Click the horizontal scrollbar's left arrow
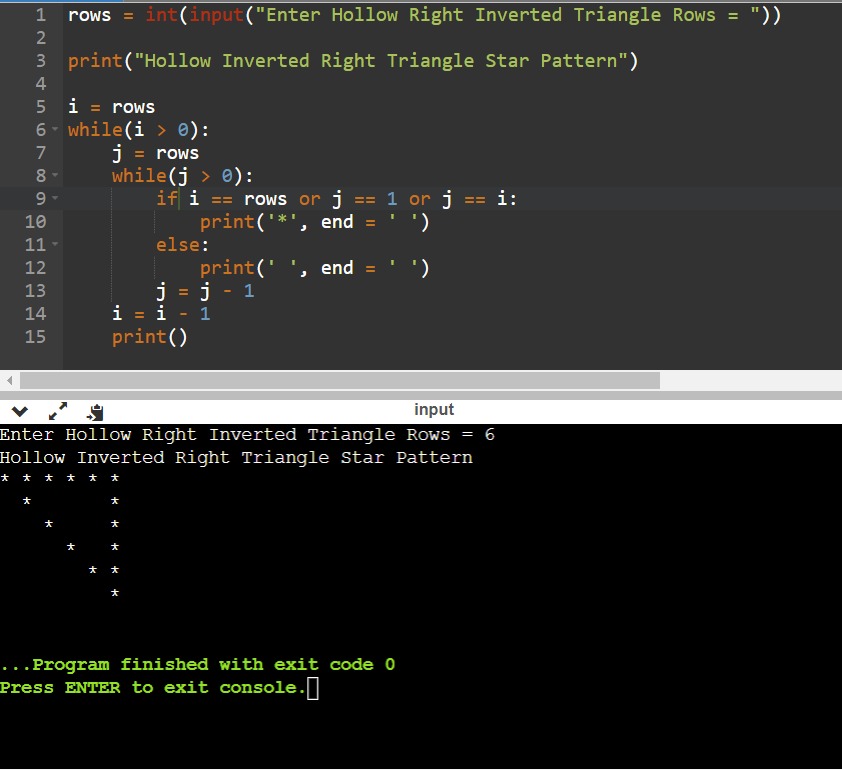This screenshot has height=770, width=842. click(x=9, y=381)
